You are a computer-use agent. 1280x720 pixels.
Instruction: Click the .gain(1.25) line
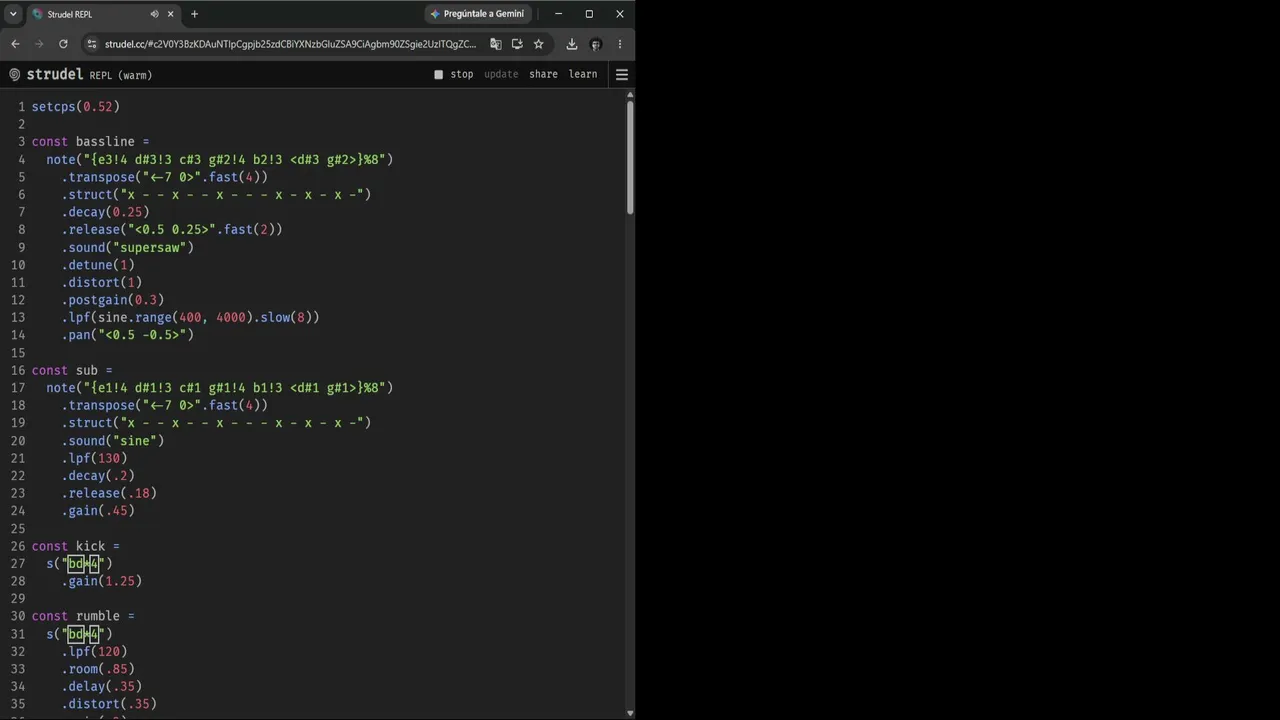[102, 581]
